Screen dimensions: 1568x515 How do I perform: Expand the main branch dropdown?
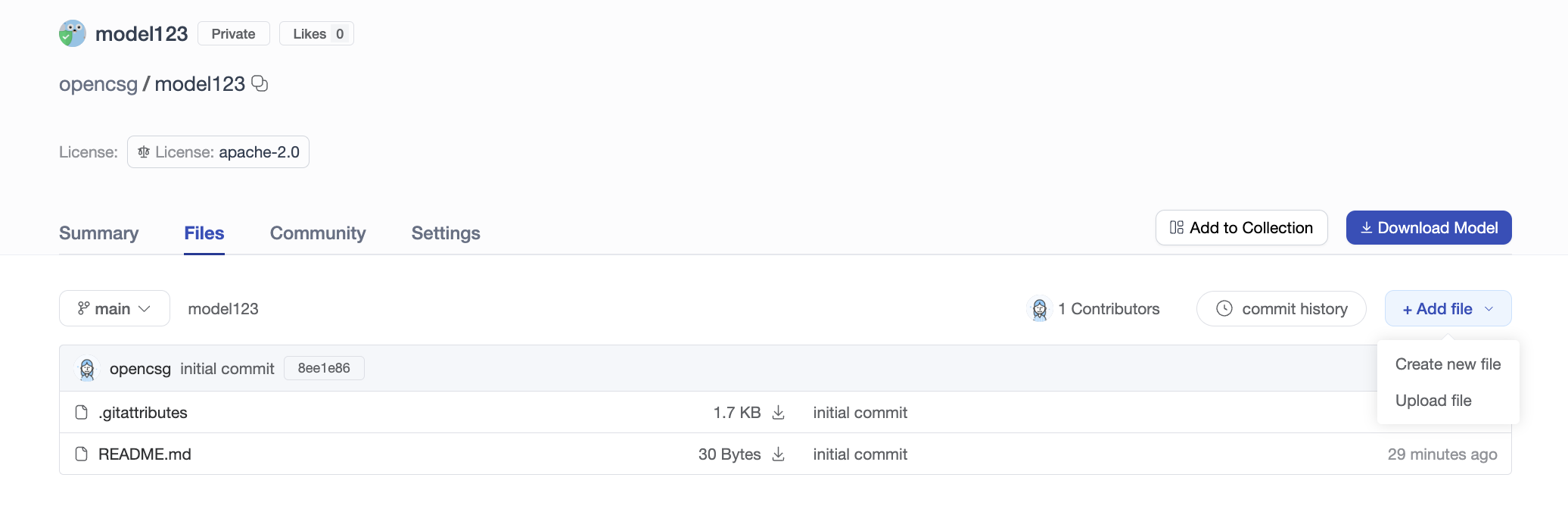114,309
